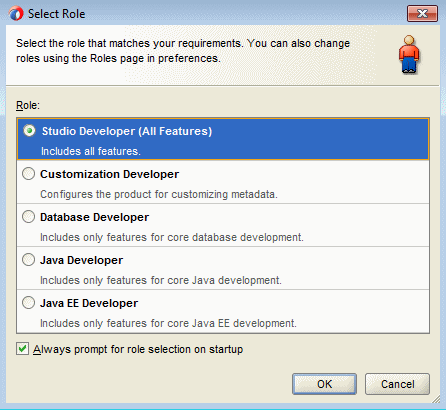Click the JDeveloper icon in the title bar

point(16,14)
